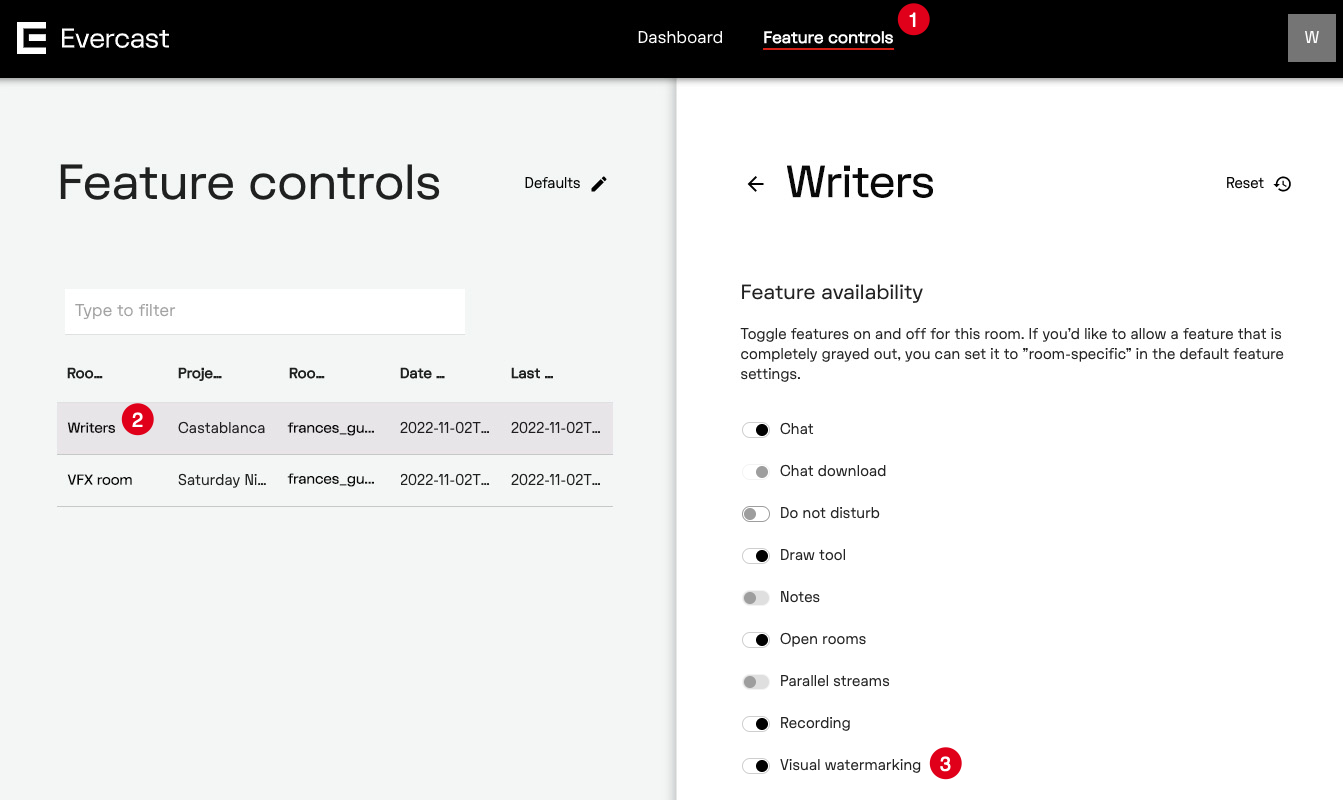Click the Feature availability heading

pos(832,293)
